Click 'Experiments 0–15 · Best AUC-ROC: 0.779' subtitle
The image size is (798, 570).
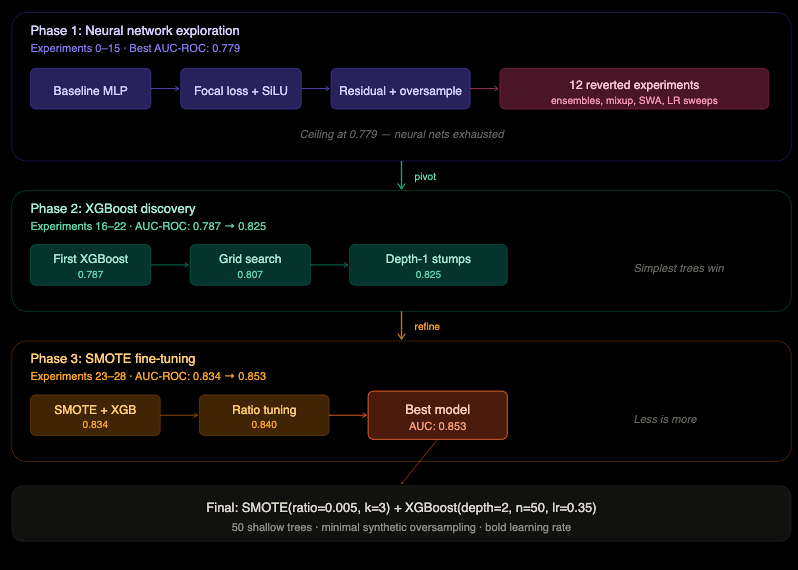(135, 48)
